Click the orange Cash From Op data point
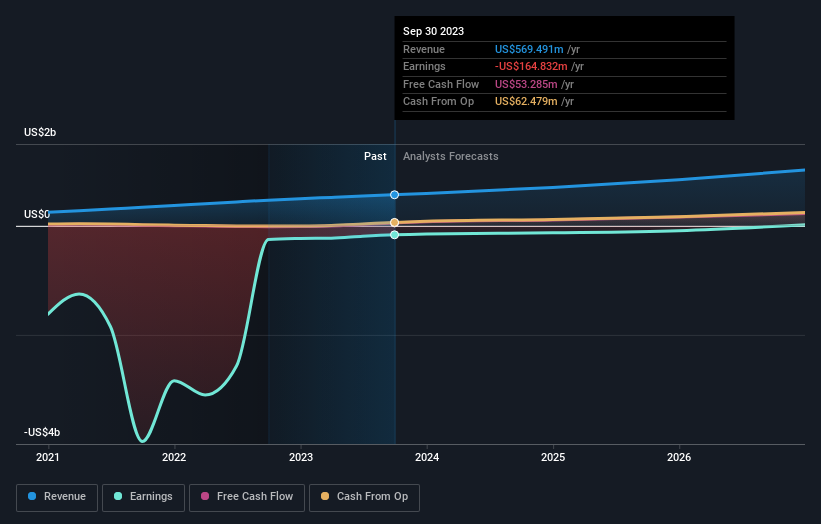 (394, 222)
